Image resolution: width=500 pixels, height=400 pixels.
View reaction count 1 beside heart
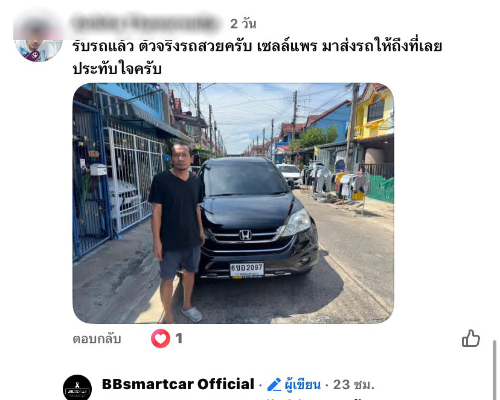179,338
